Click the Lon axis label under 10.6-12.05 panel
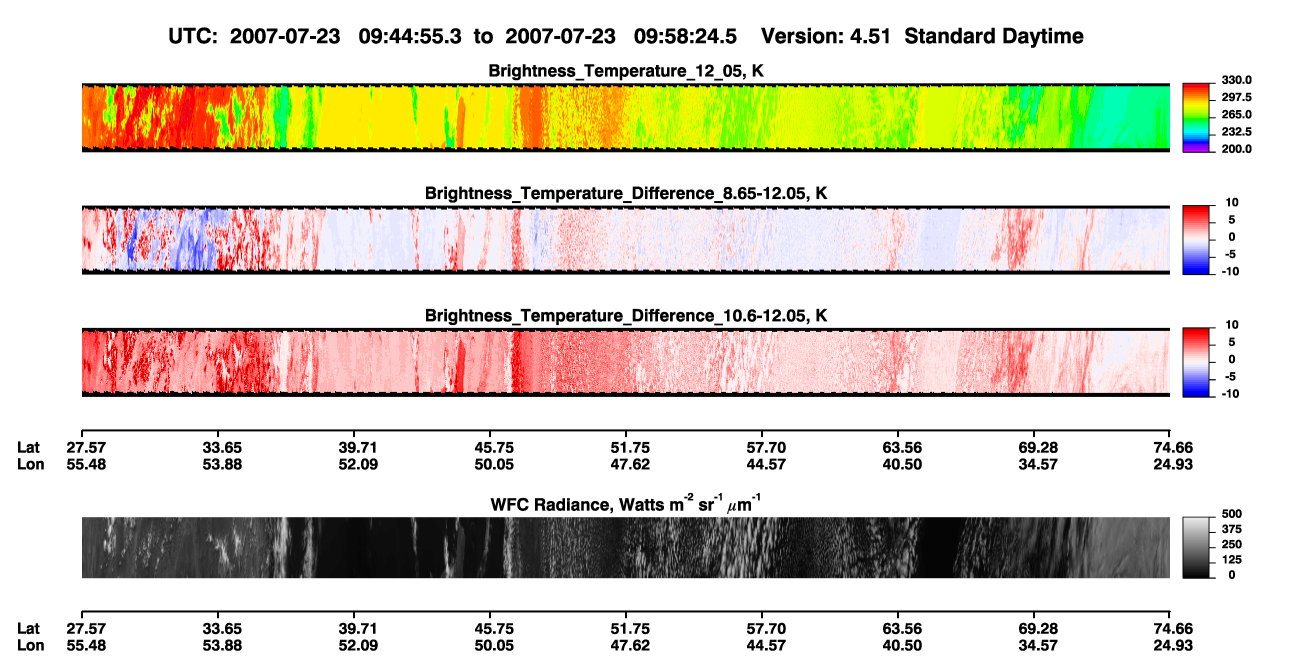1300x667 pixels. point(30,464)
